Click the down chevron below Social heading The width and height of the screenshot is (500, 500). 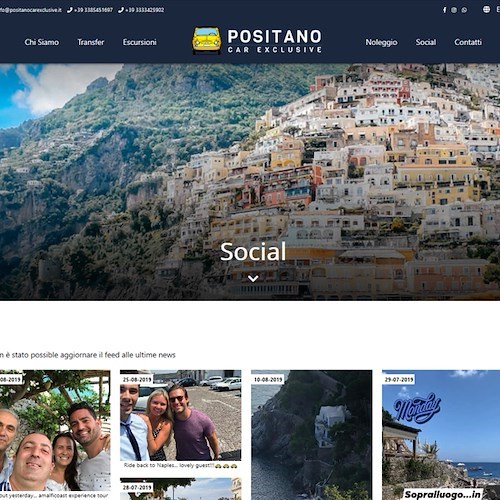[x=253, y=278]
